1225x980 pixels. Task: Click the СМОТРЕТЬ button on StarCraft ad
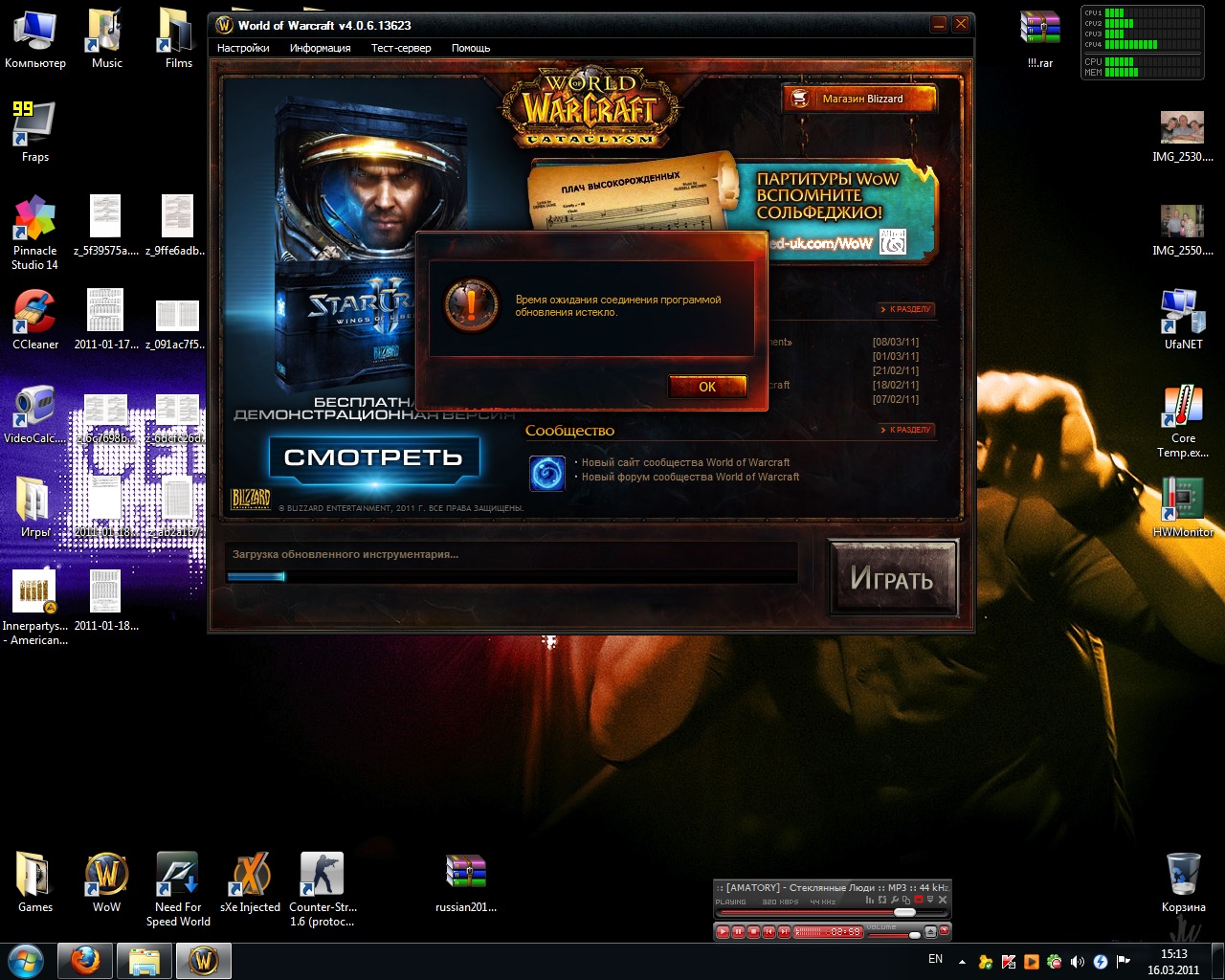[x=373, y=457]
